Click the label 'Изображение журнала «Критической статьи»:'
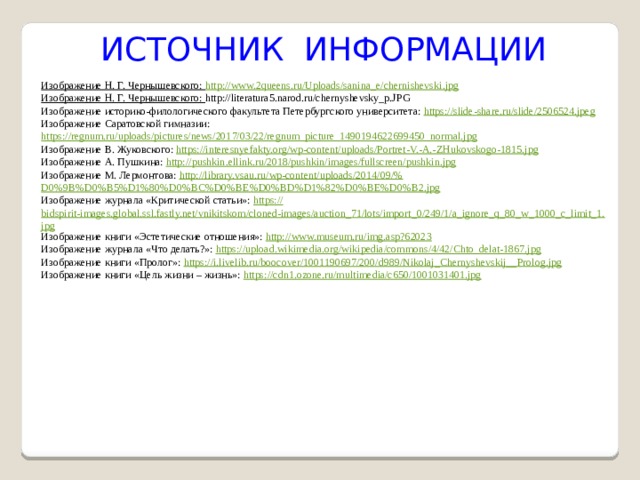This screenshot has width=640, height=480. 146,200
